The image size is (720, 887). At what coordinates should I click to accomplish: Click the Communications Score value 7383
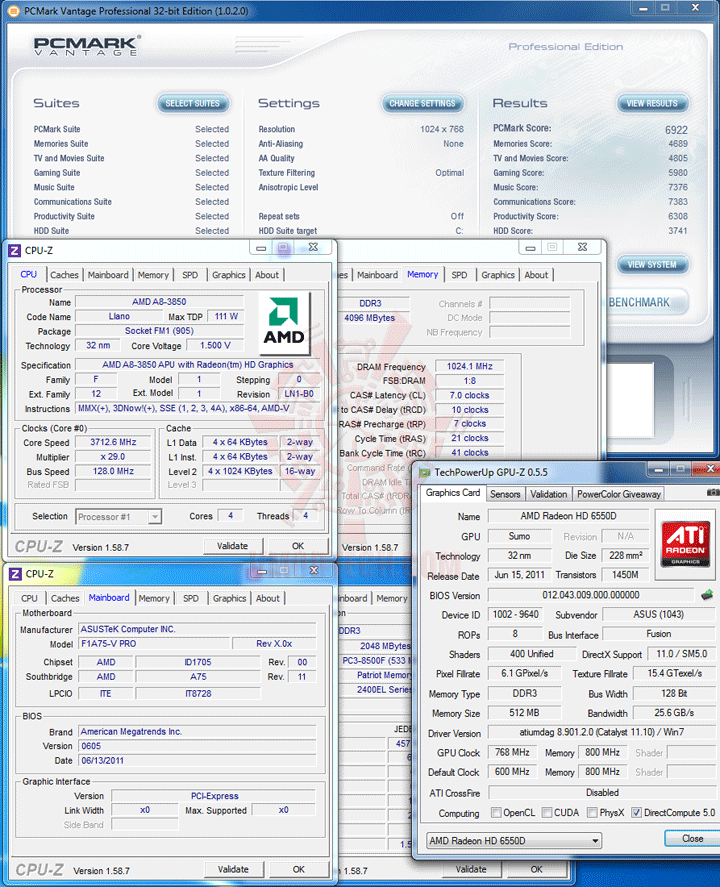tap(678, 201)
